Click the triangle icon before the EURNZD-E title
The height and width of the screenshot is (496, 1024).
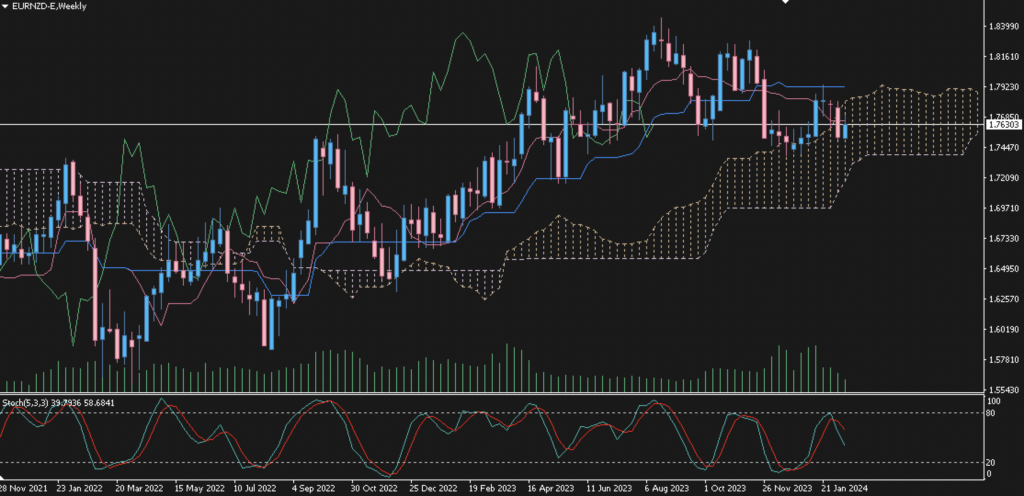[5, 6]
